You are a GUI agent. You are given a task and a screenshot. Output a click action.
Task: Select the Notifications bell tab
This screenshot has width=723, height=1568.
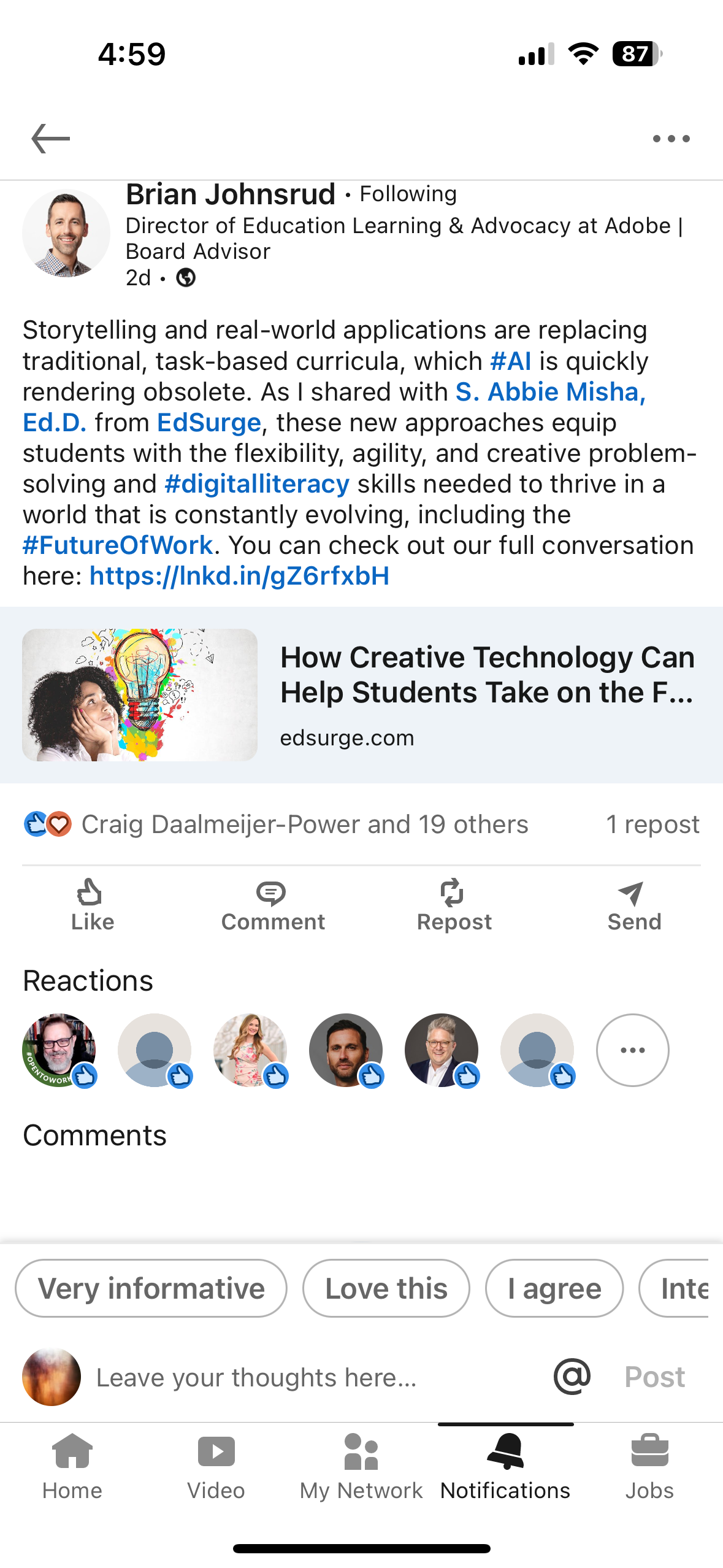[x=505, y=1466]
